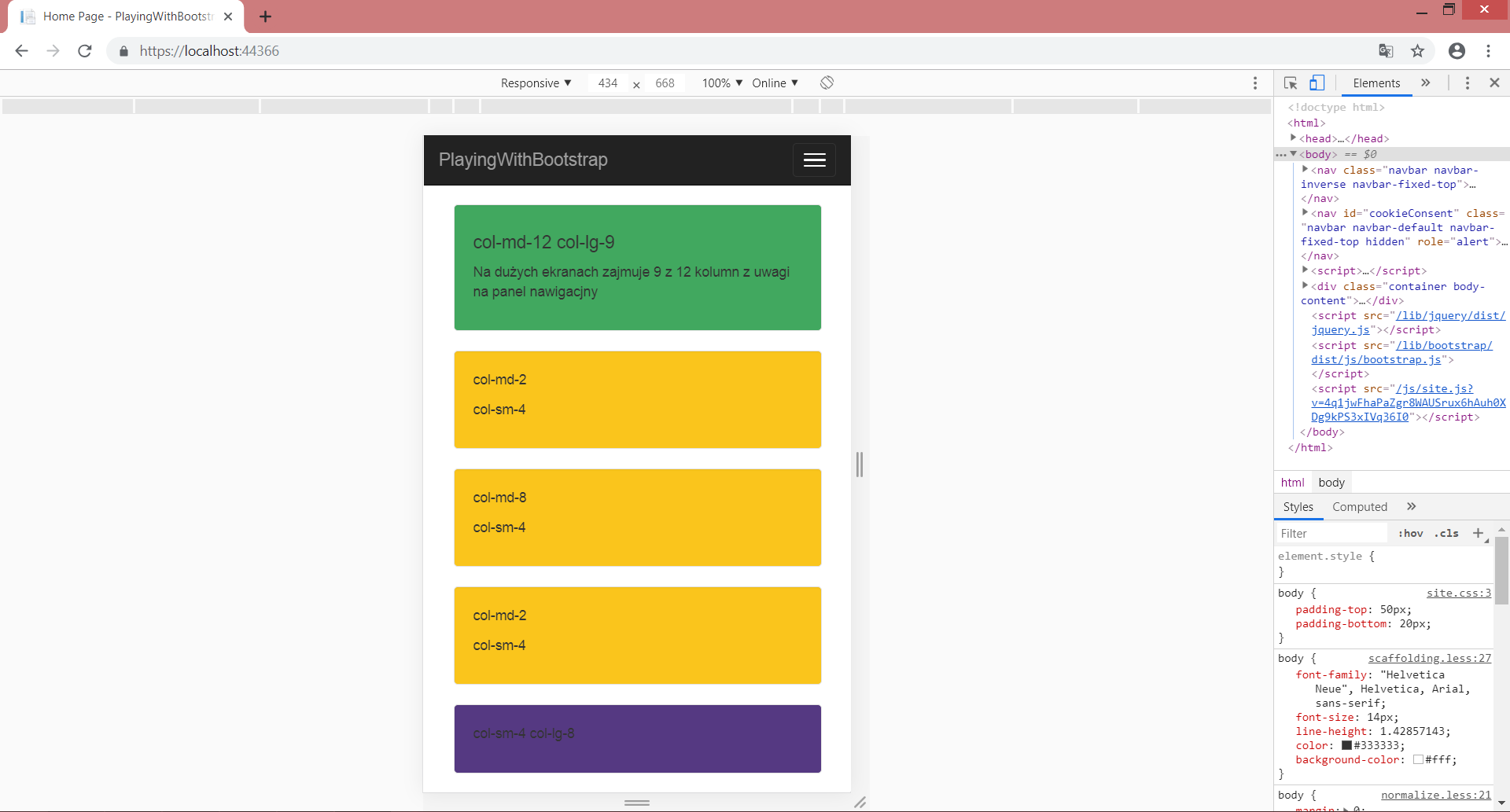Grab the viewport right resize handle
This screenshot has height=812, width=1510.
860,465
